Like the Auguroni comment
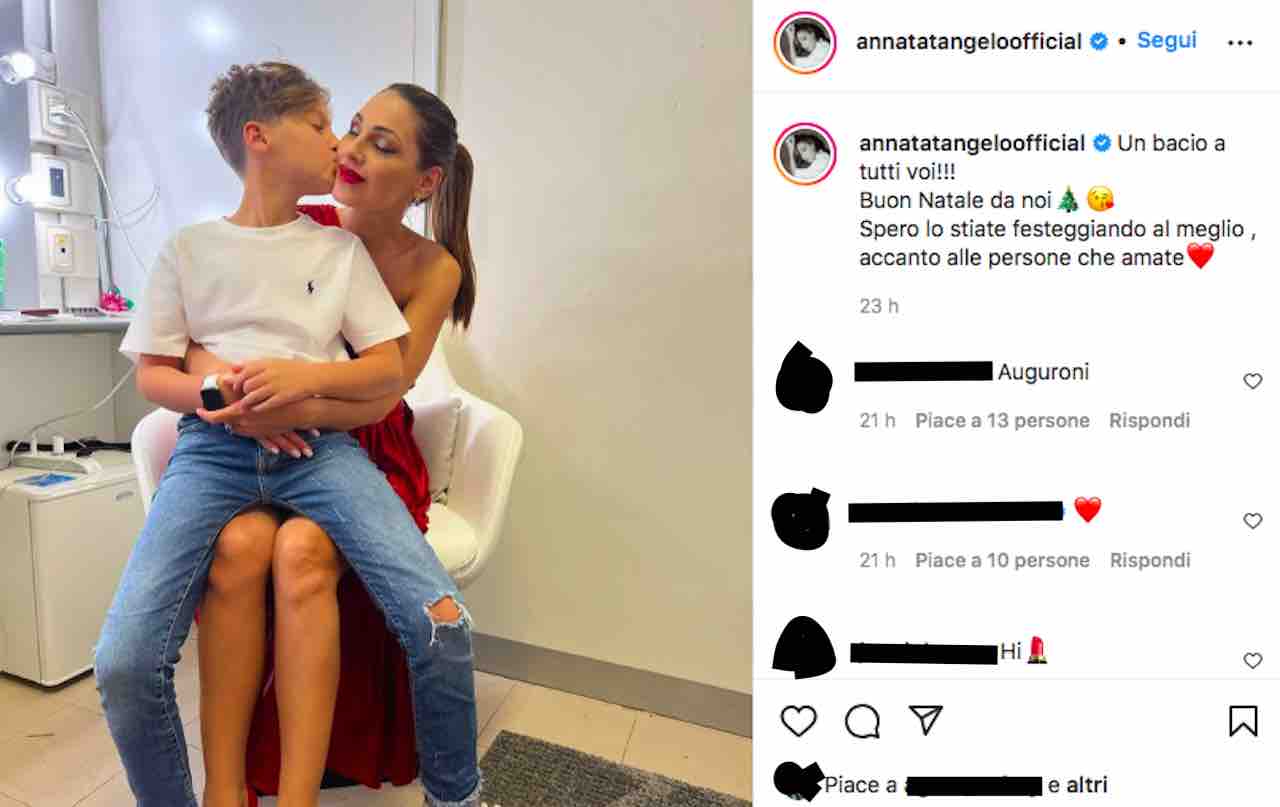The height and width of the screenshot is (807, 1280). 1252,381
